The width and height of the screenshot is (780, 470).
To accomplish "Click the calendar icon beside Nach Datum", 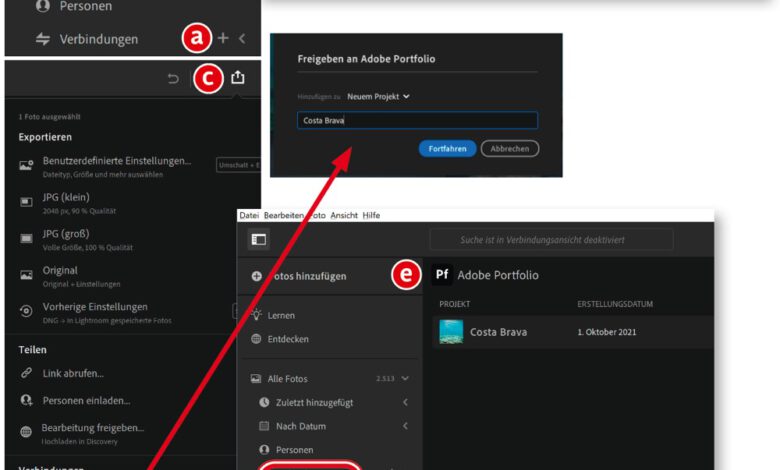I will click(264, 426).
